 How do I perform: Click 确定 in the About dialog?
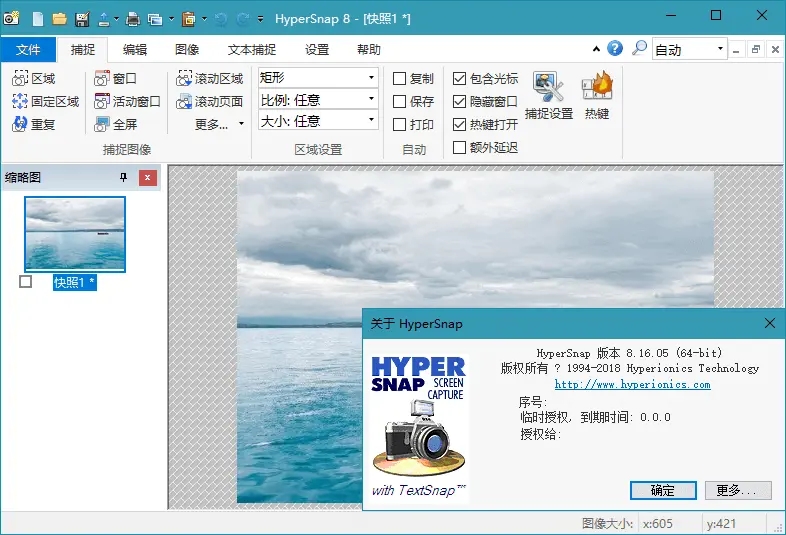point(662,490)
